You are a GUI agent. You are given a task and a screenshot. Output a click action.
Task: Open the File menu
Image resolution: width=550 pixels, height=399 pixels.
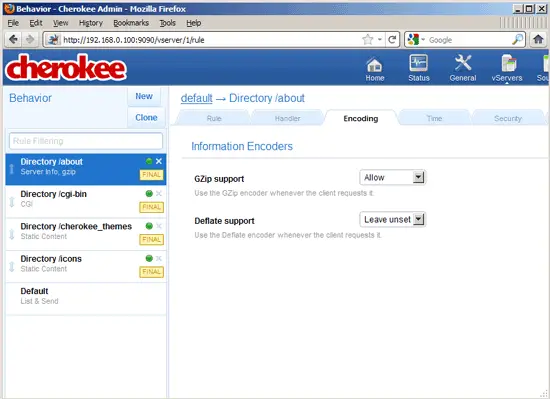pyautogui.click(x=13, y=23)
